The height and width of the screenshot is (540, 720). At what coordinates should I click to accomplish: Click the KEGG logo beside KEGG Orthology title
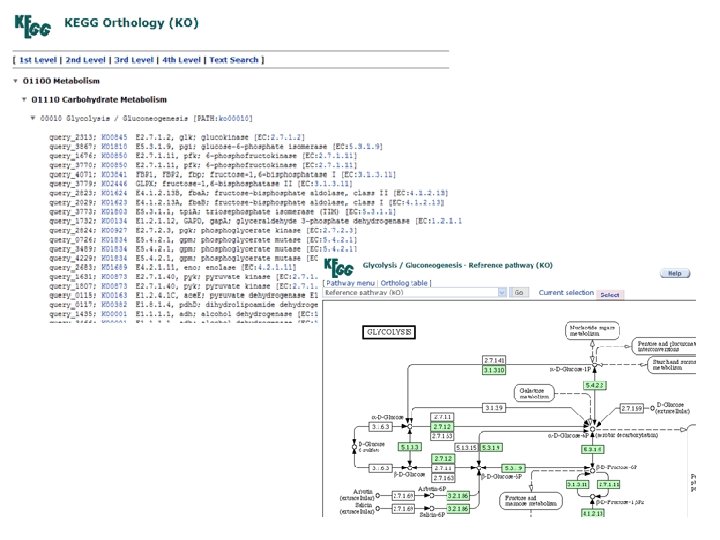pyautogui.click(x=33, y=26)
